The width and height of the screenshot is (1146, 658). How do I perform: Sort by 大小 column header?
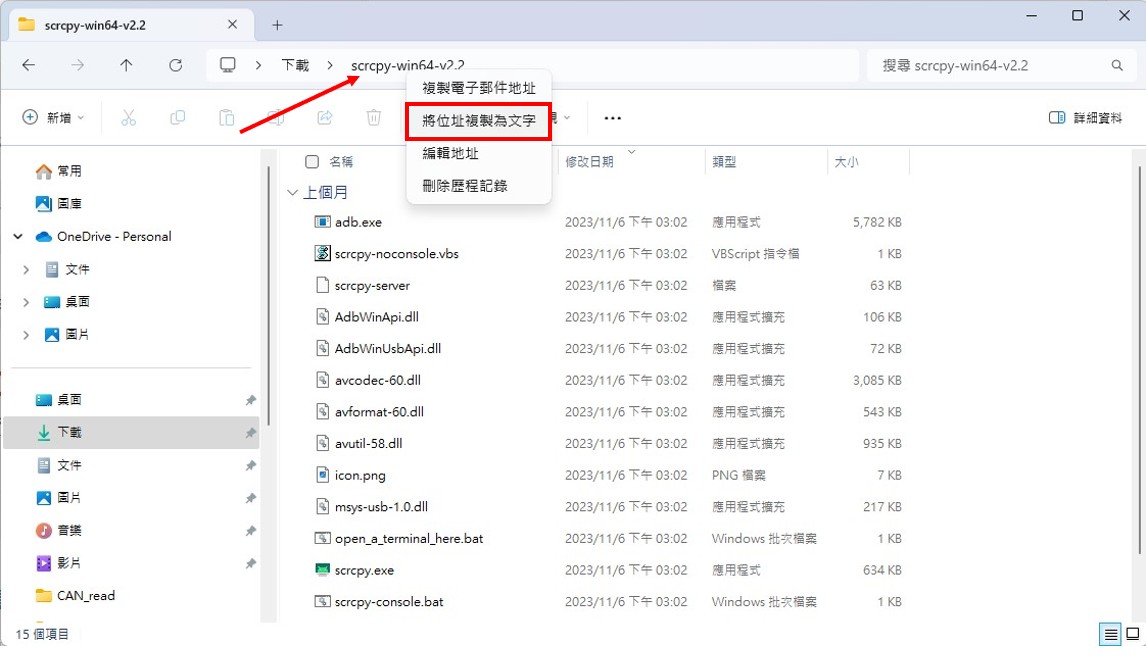[x=846, y=162]
